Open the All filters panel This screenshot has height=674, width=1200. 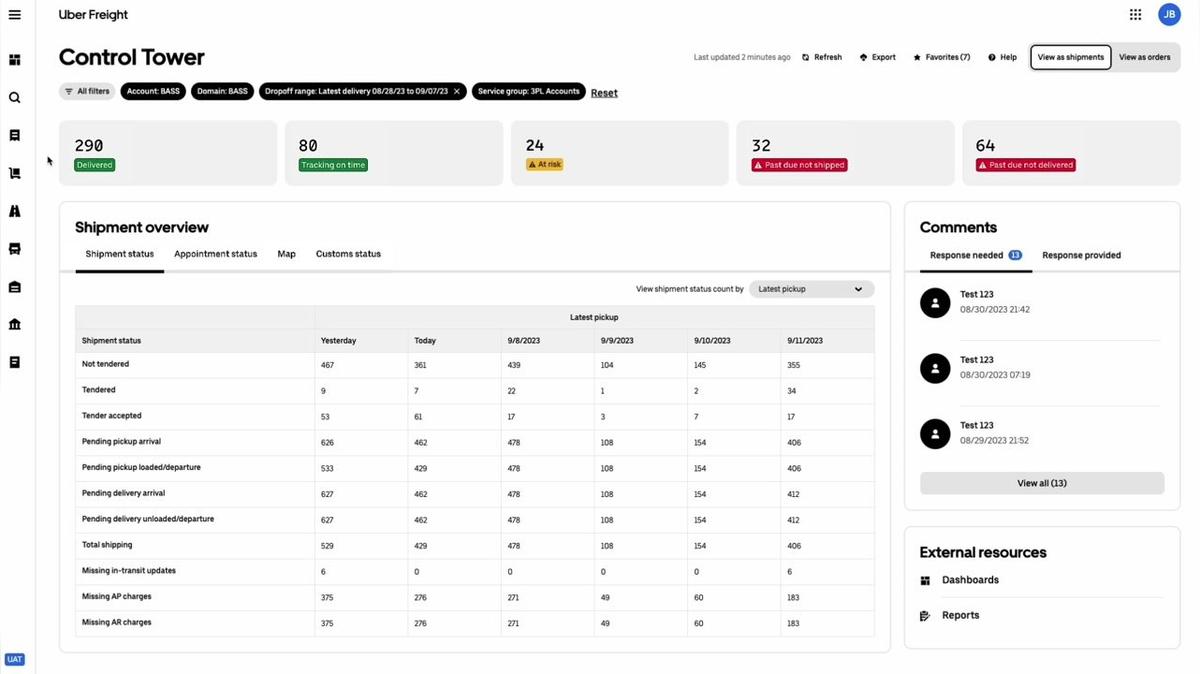coord(87,92)
